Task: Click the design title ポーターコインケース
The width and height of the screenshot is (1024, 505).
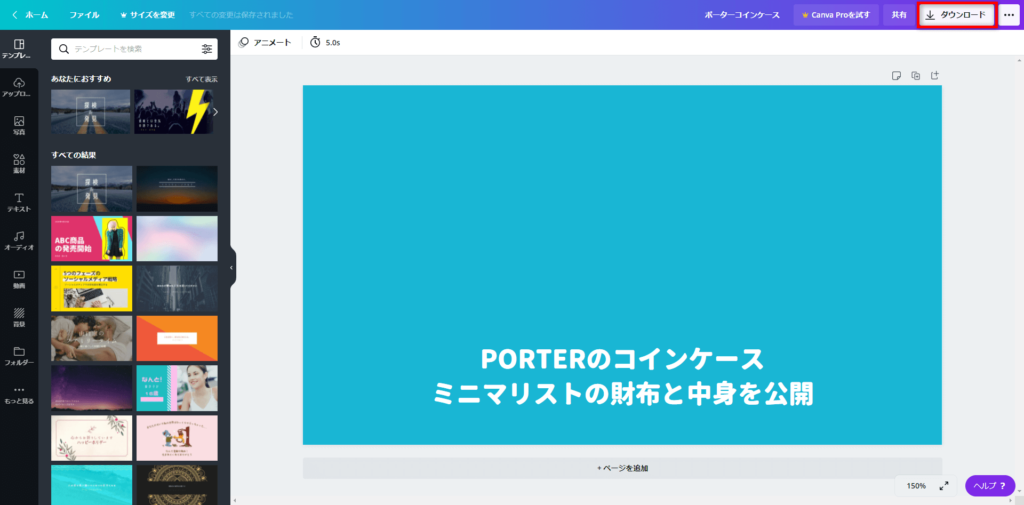Action: point(742,15)
